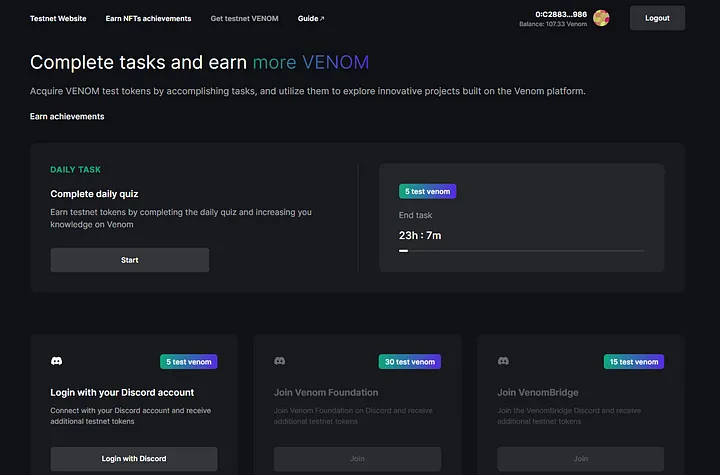This screenshot has width=720, height=475.
Task: Go to Earn NFTs achievements
Action: [x=148, y=19]
